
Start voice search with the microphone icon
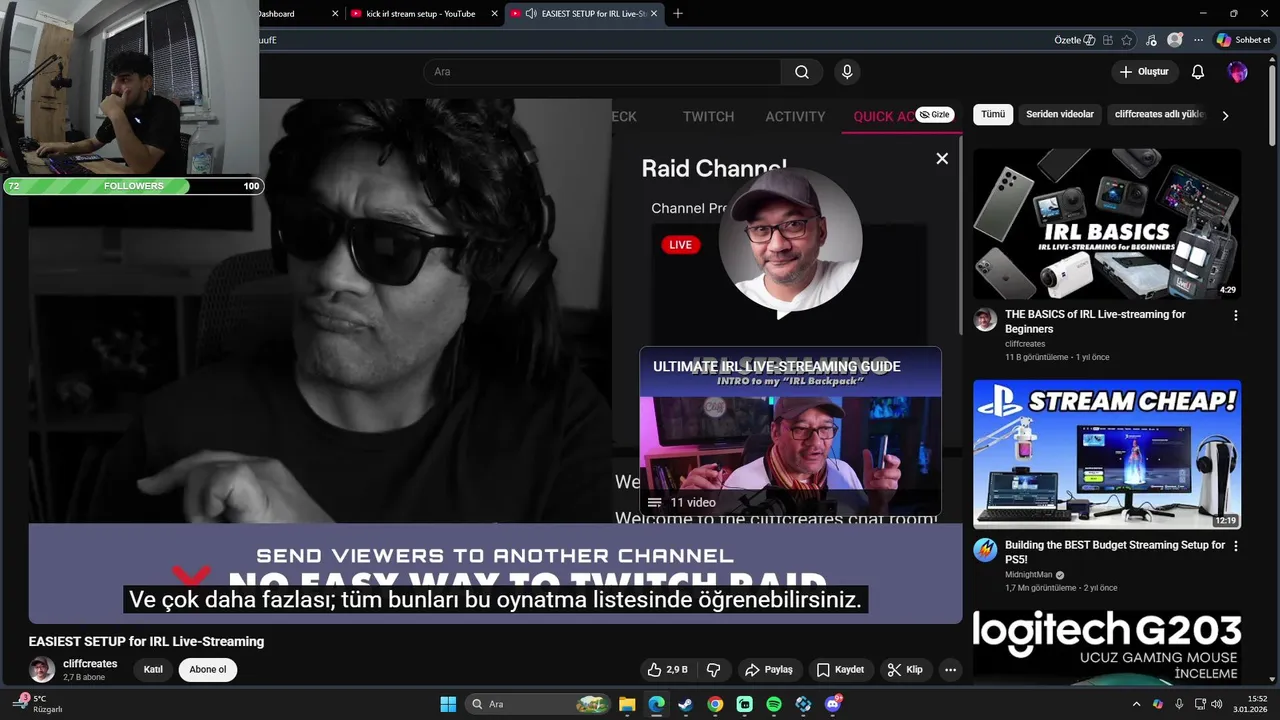(847, 72)
